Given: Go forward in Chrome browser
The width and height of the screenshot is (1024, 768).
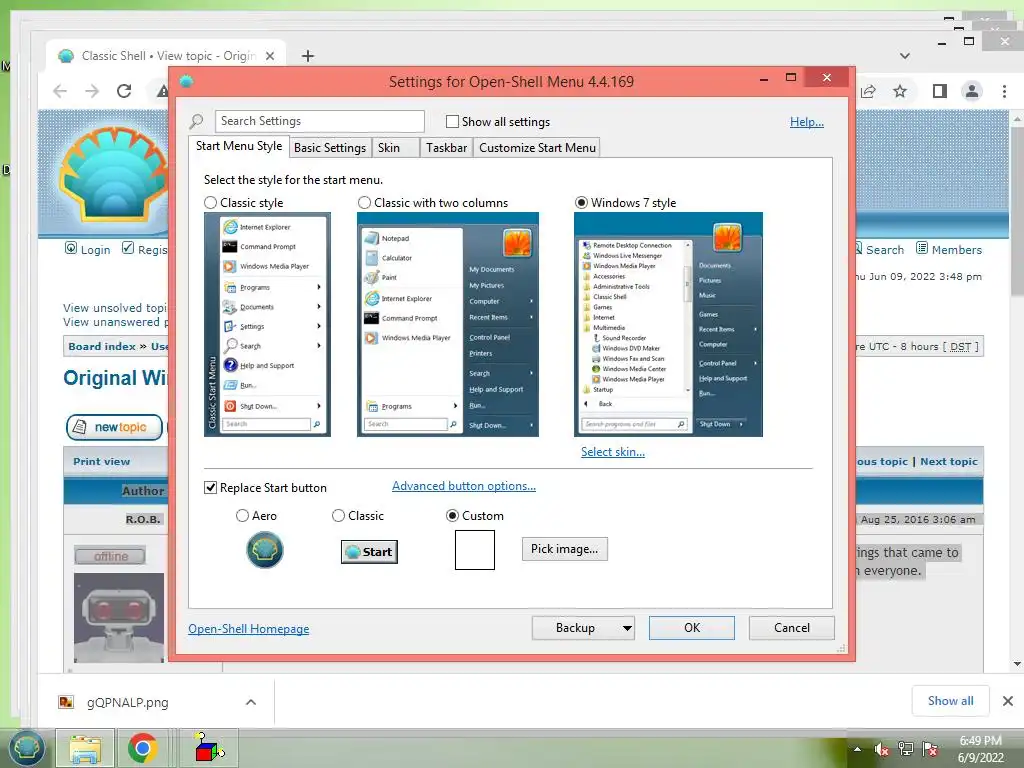Looking at the screenshot, I should 91,91.
